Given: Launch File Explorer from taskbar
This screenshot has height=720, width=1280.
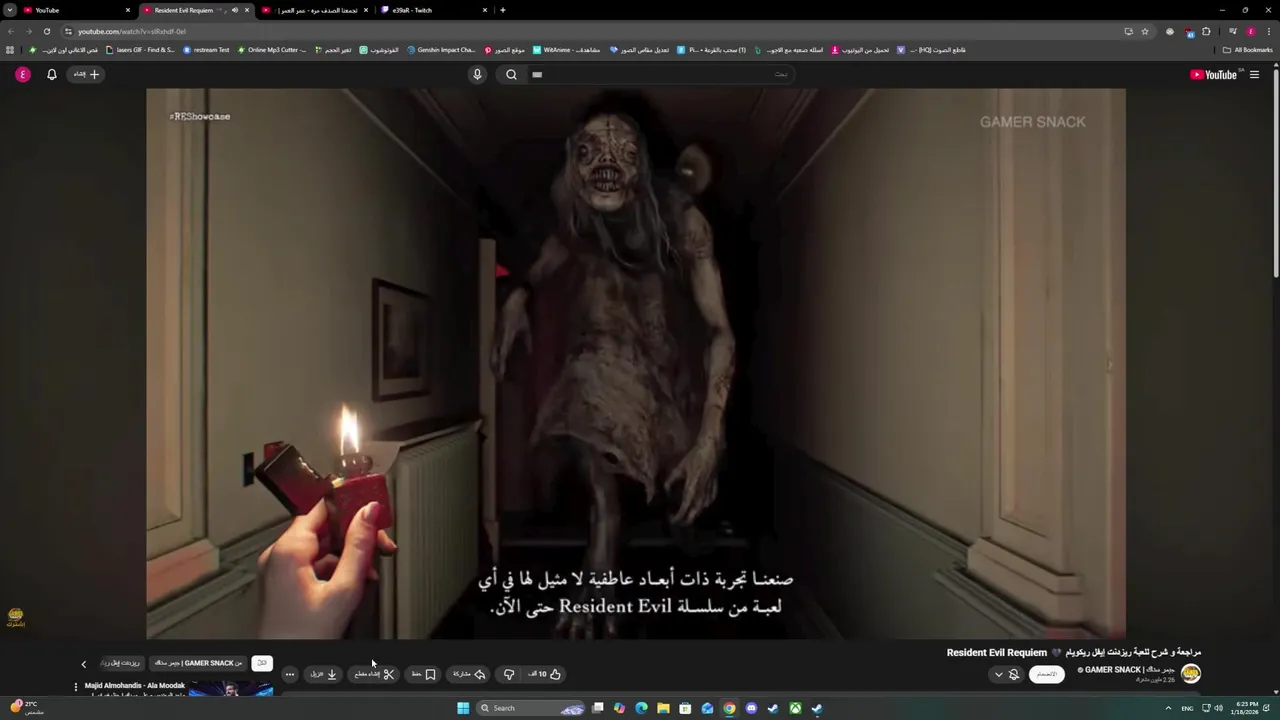Looking at the screenshot, I should coord(663,708).
